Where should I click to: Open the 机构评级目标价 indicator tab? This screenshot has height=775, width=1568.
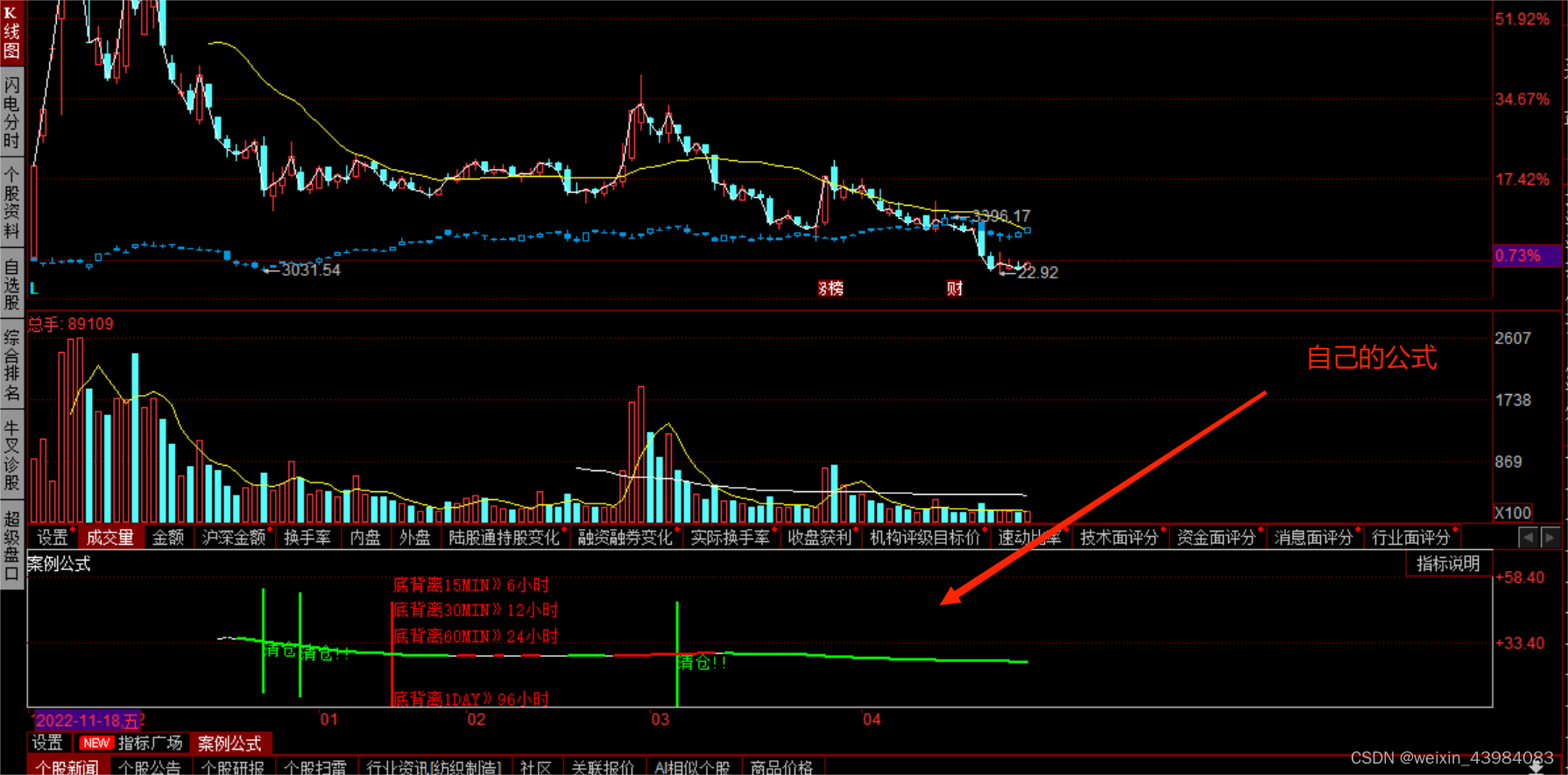pos(925,538)
